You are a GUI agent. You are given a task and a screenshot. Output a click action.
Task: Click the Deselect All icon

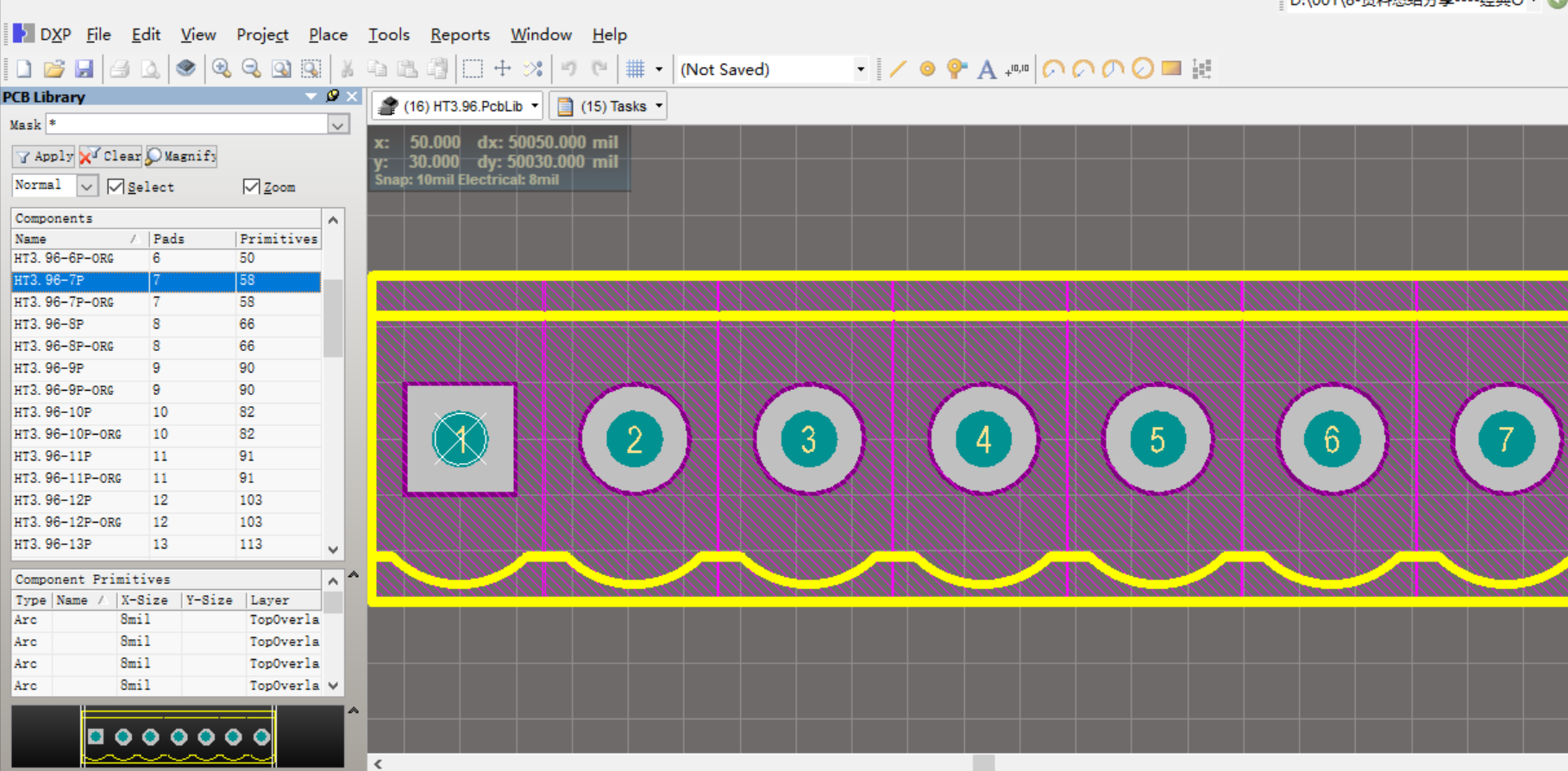click(x=533, y=69)
